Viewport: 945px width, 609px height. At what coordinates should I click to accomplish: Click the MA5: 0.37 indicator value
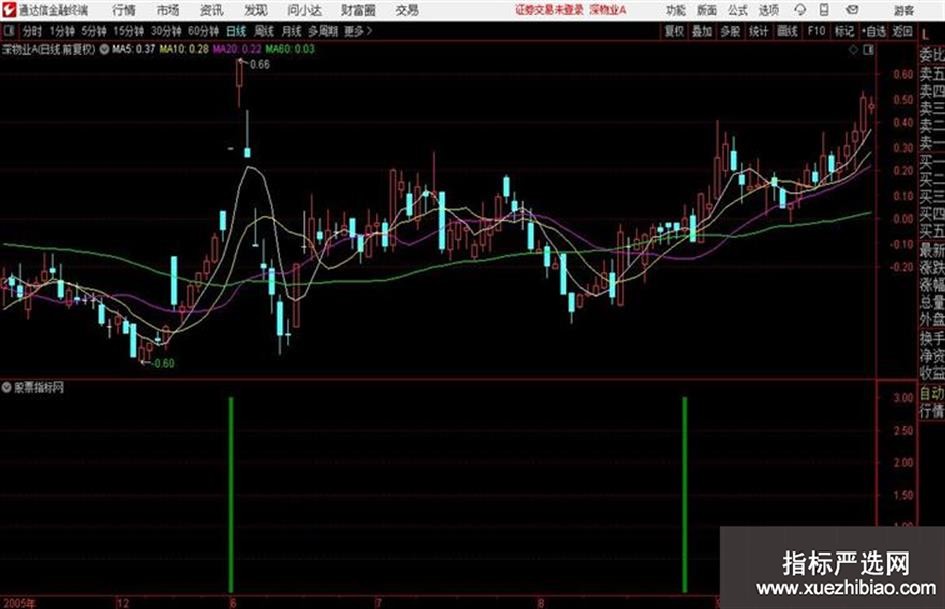pyautogui.click(x=133, y=49)
